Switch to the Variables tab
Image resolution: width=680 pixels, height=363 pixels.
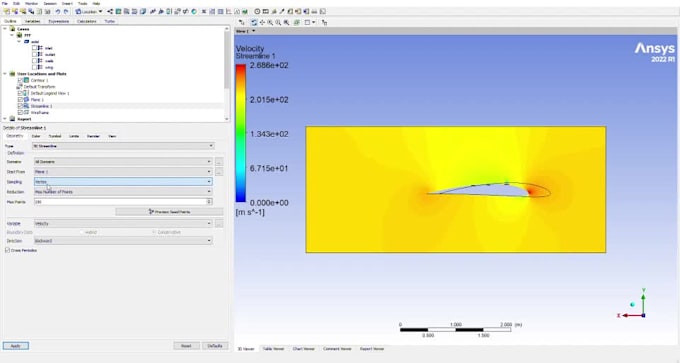coord(33,21)
